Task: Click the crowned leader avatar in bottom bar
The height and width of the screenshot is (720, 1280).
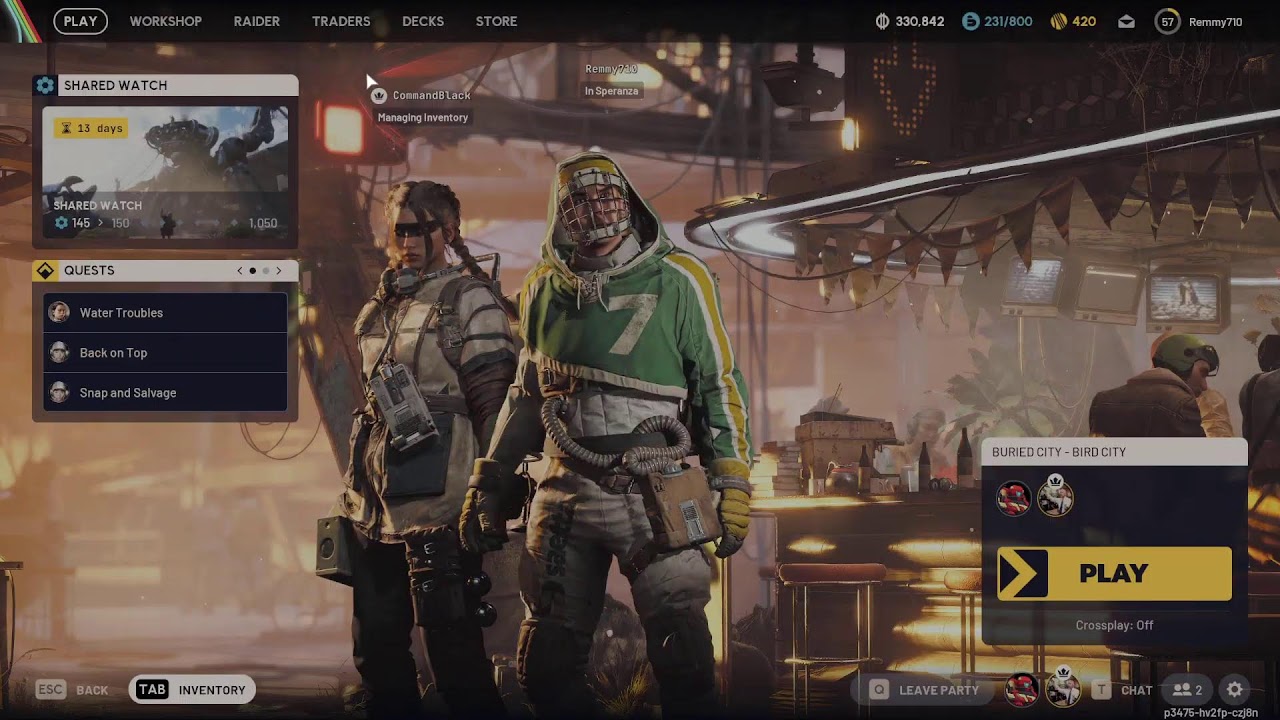Action: [x=1063, y=688]
